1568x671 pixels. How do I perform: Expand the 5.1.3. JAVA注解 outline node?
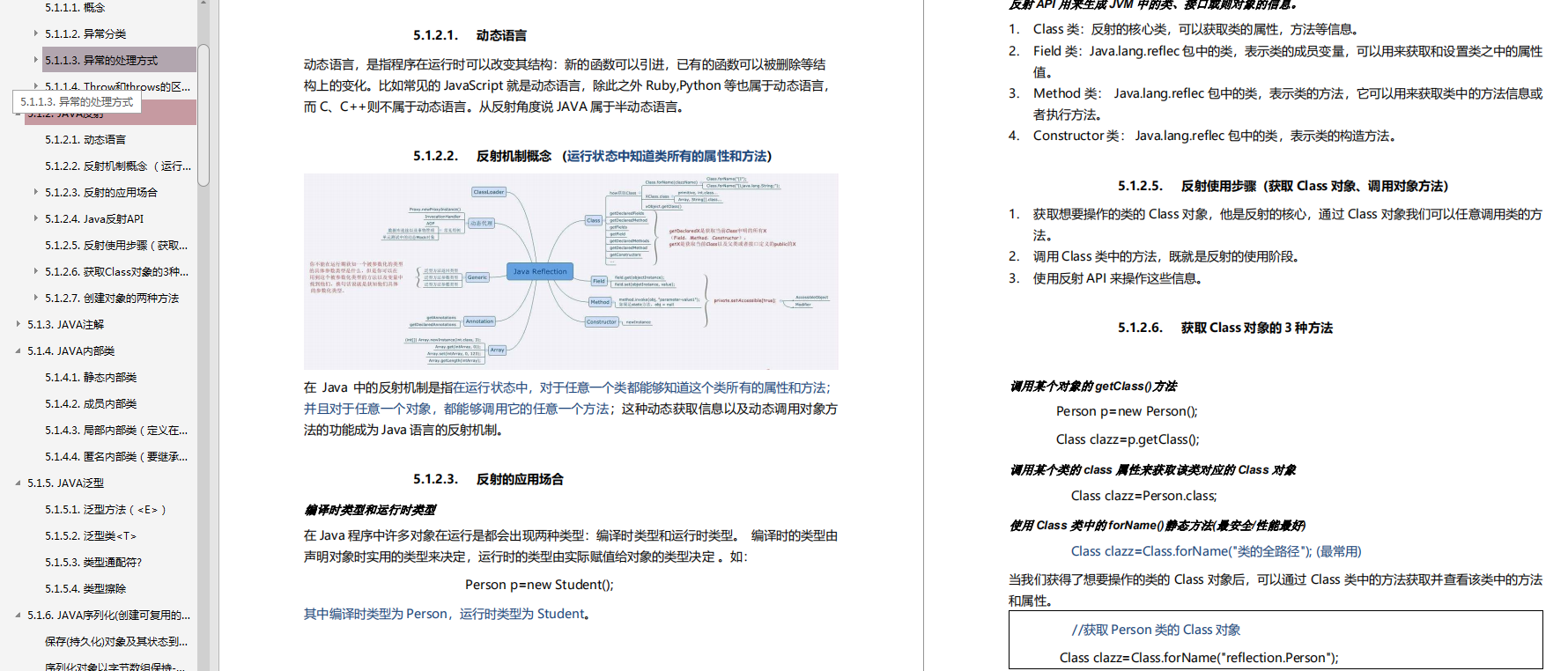click(x=18, y=324)
